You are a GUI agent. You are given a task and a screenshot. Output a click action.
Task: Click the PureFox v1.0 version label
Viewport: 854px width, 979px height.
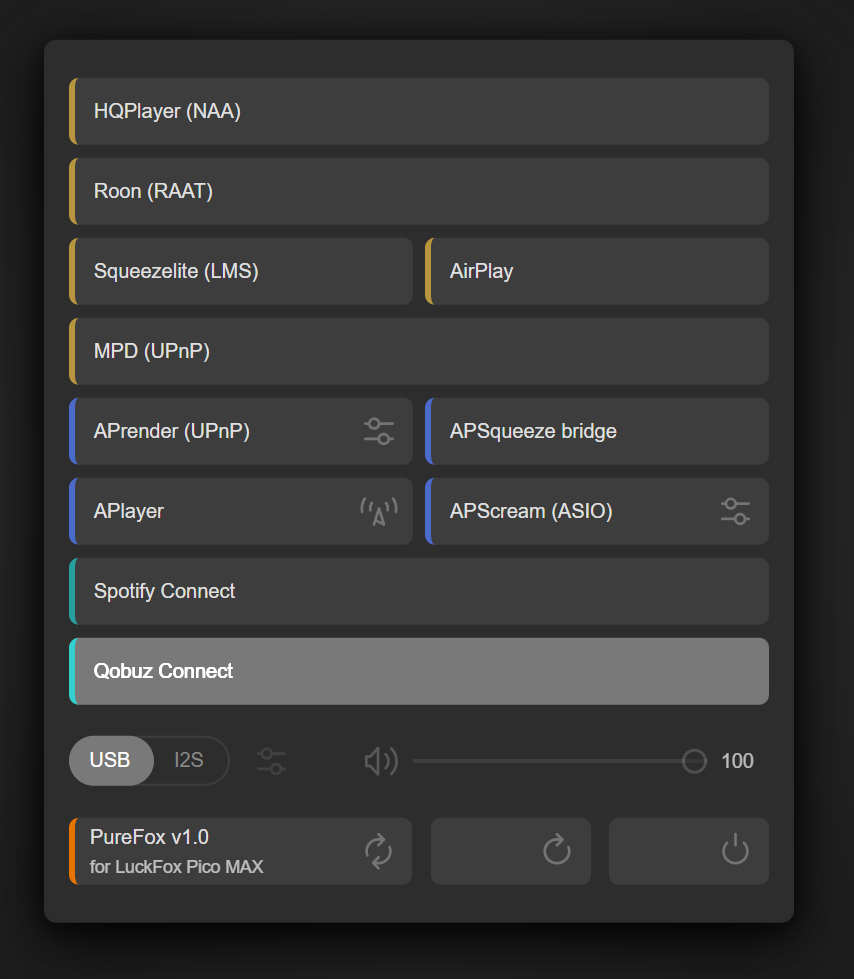(x=149, y=837)
